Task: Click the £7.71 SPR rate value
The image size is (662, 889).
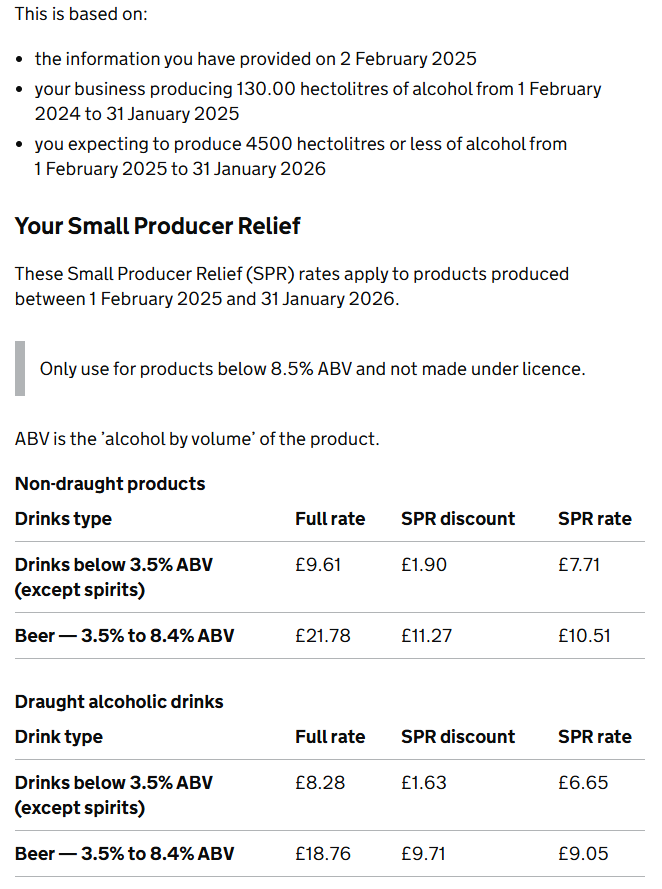Action: (x=579, y=565)
